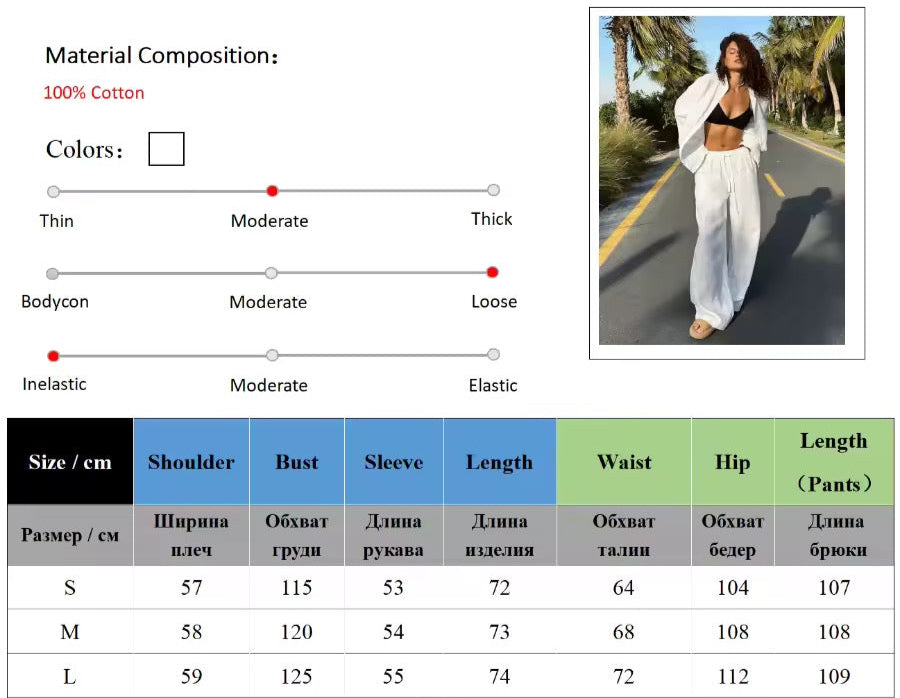Select the Loose fit red dot
Image resolution: width=900 pixels, height=698 pixels.
(x=492, y=272)
